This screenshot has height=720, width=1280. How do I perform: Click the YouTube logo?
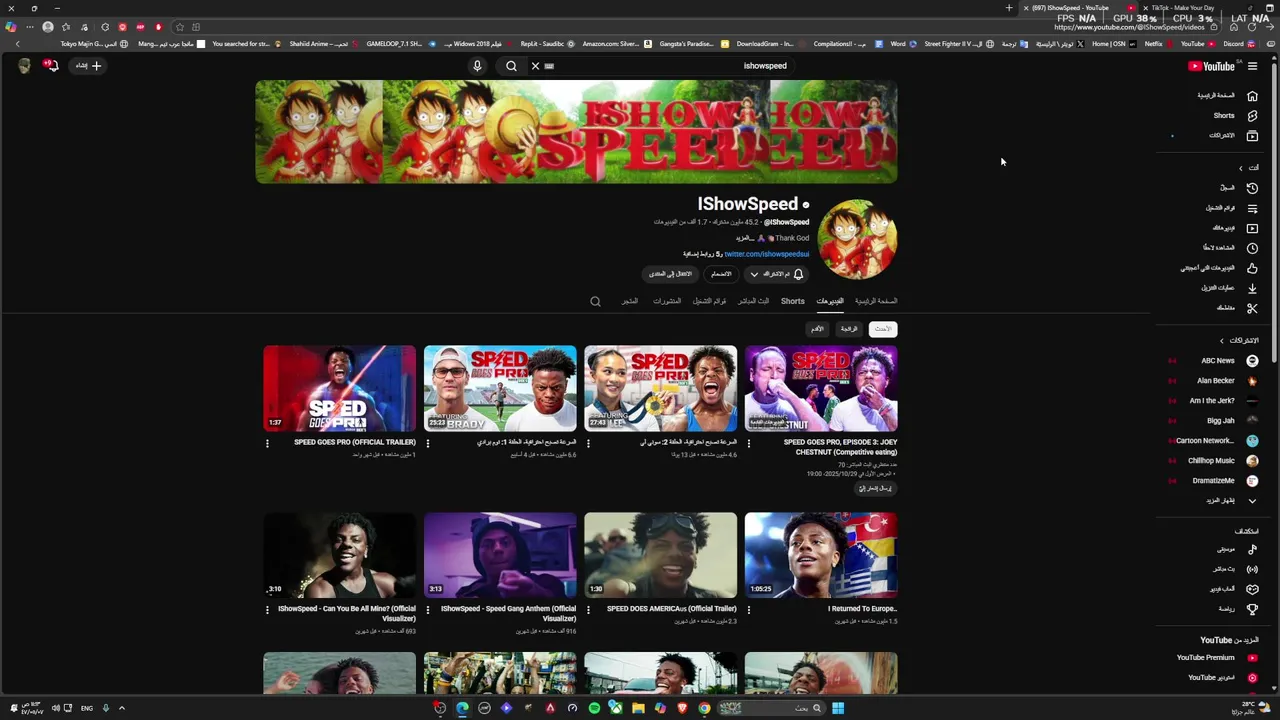tap(1211, 67)
